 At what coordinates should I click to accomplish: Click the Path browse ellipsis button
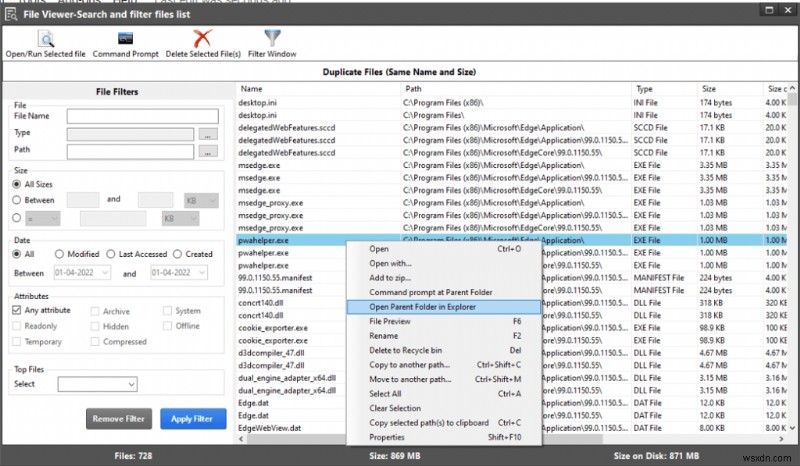(208, 152)
